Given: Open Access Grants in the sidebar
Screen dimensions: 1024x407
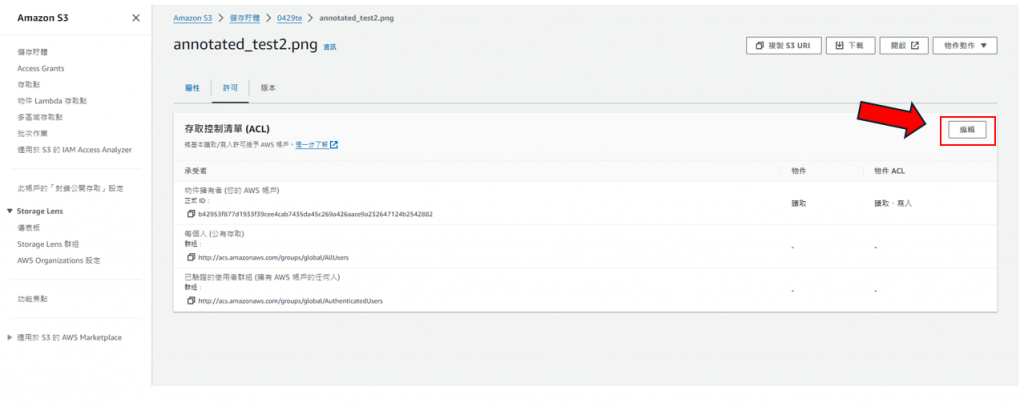Looking at the screenshot, I should point(40,68).
